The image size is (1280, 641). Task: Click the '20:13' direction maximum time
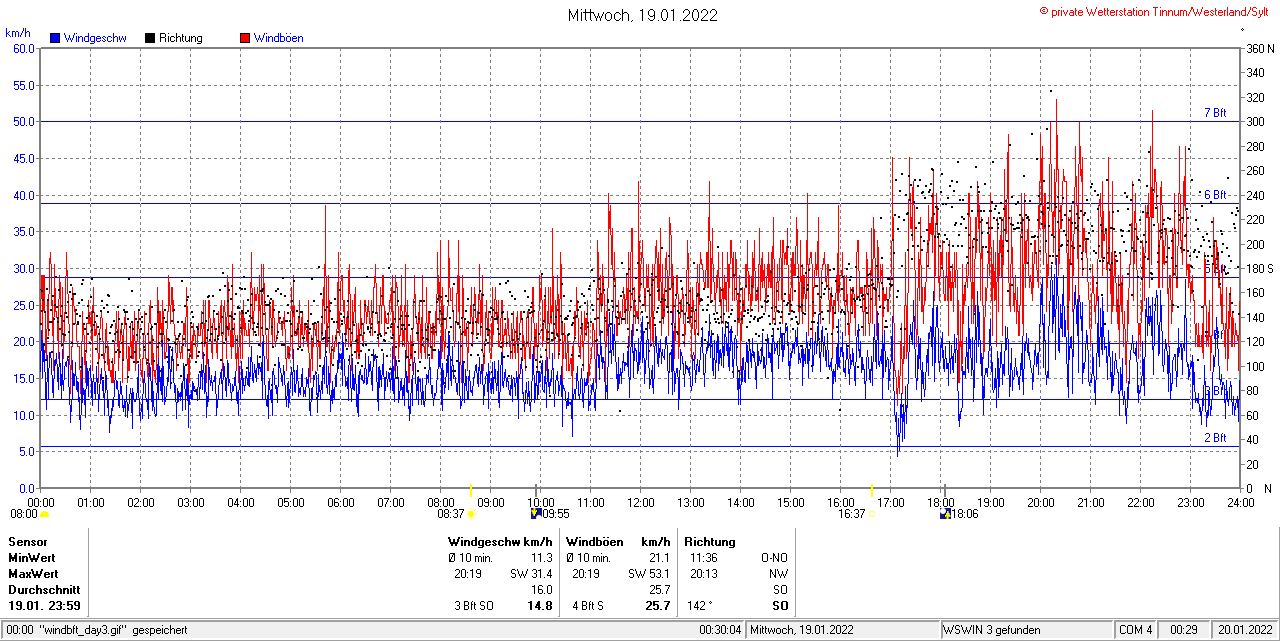(x=703, y=574)
